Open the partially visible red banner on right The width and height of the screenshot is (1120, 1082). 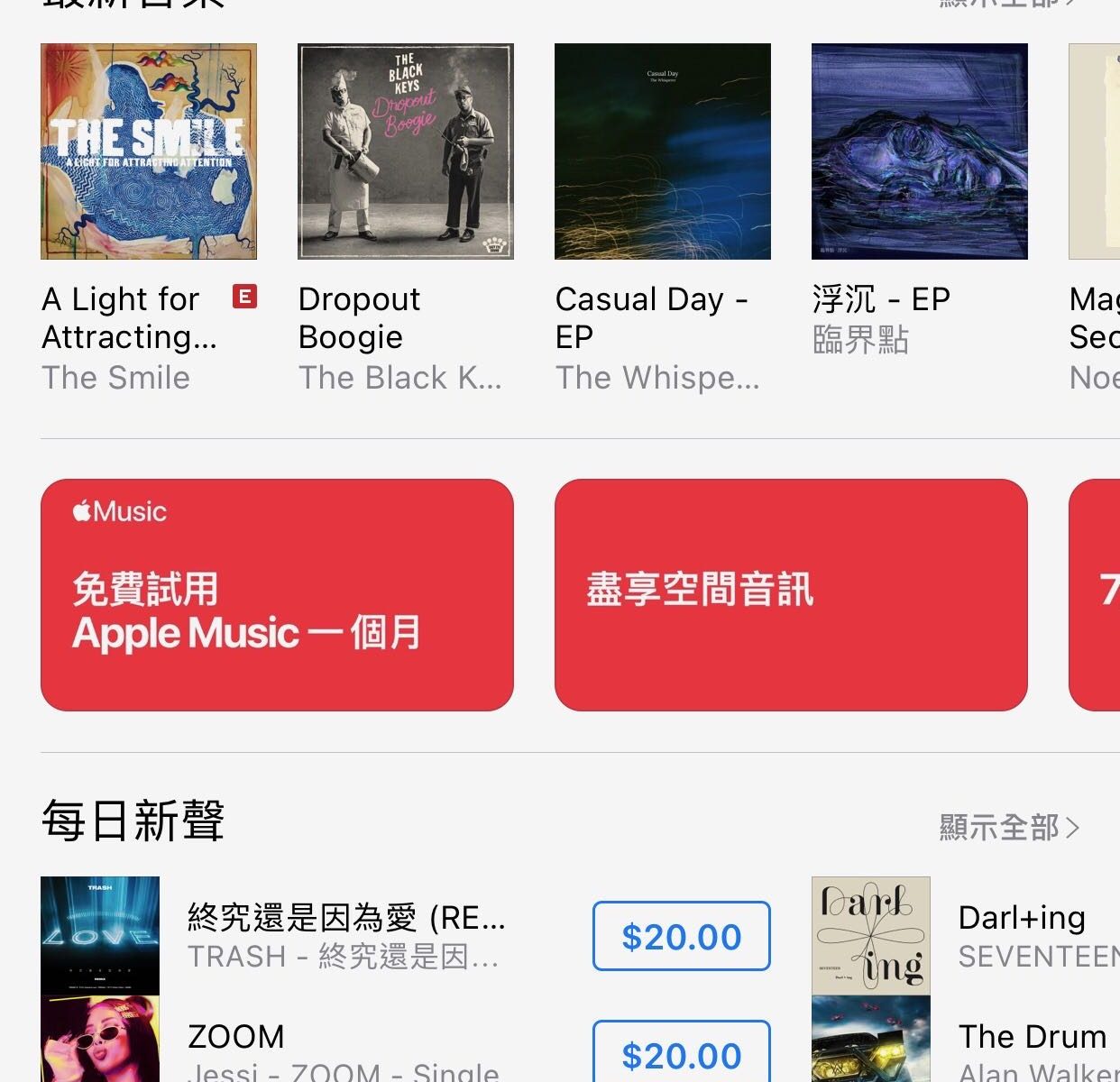[1095, 595]
